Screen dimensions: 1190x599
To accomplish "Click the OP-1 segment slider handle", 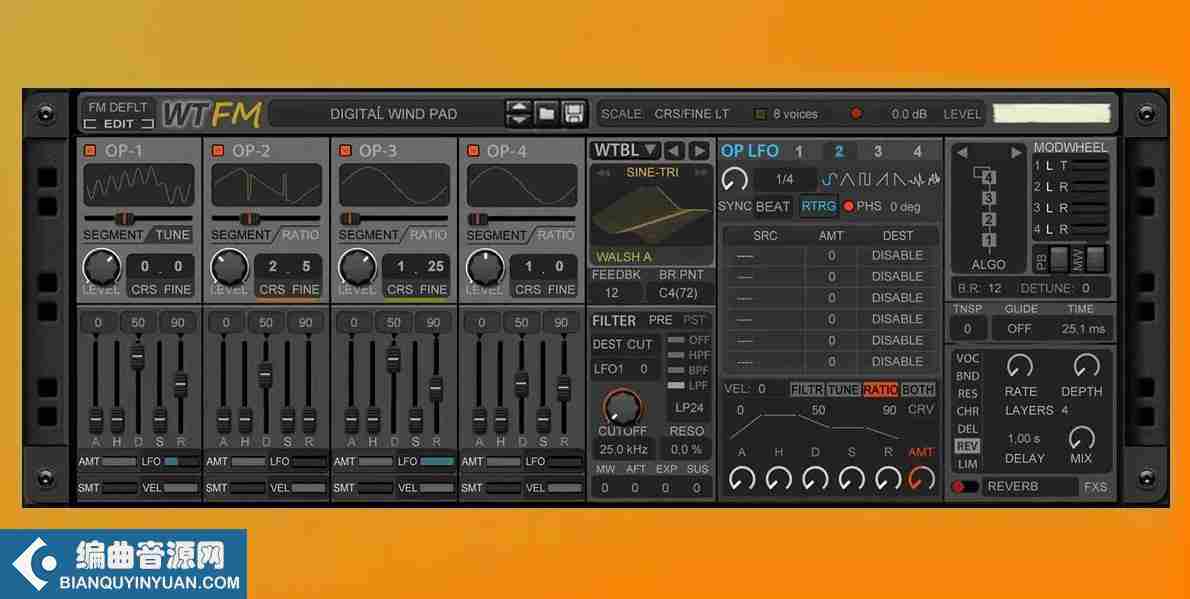I will coord(125,219).
